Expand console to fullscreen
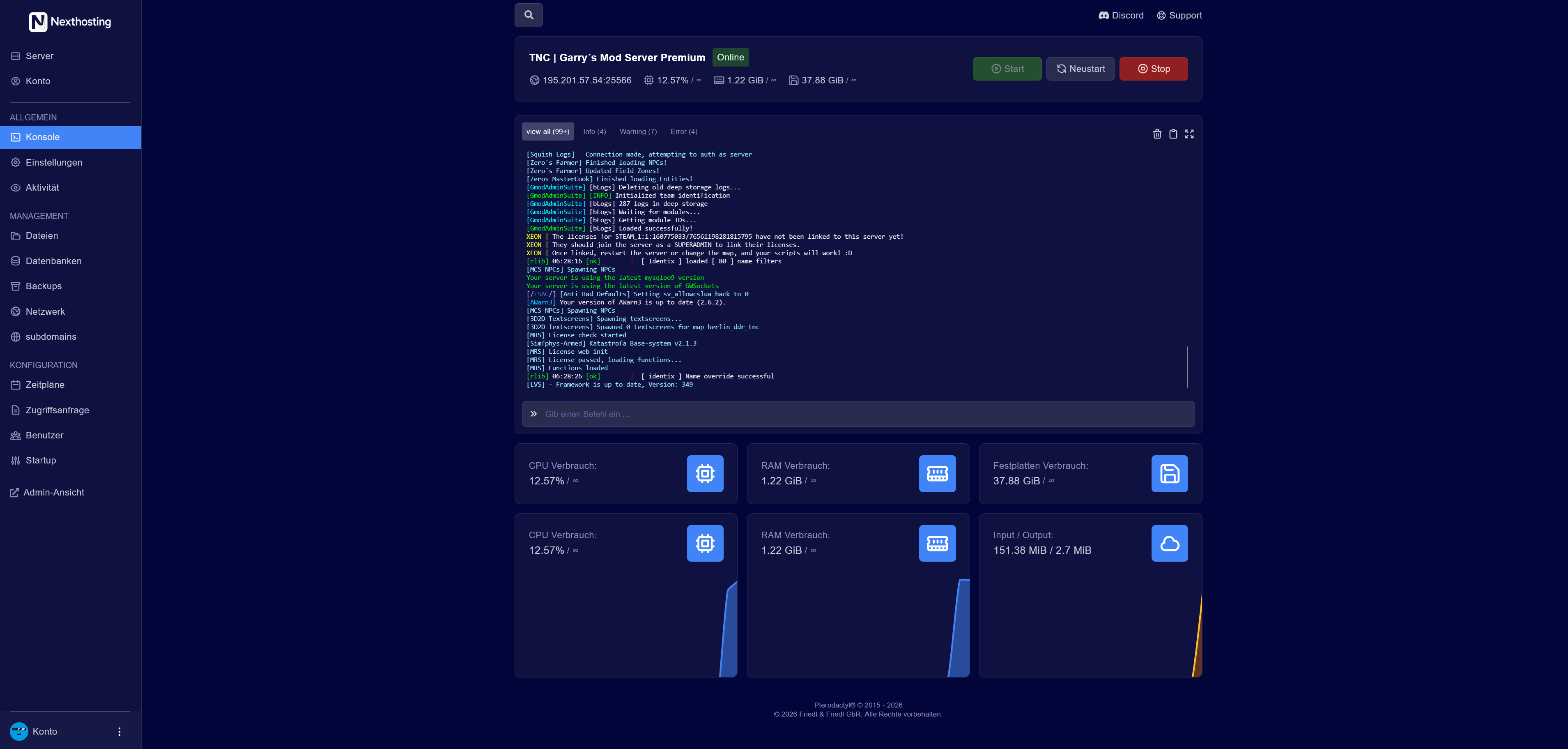Screen dimensions: 1568x749 click(x=1189, y=134)
